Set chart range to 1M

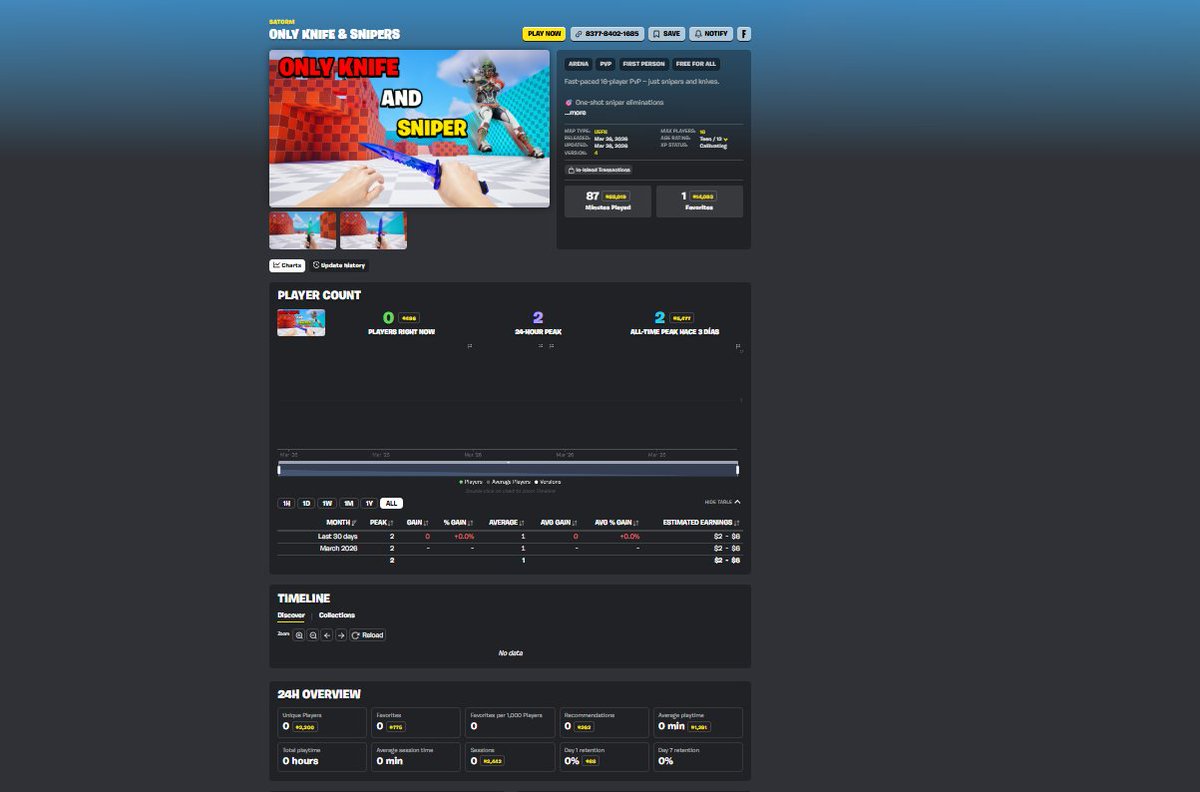(x=348, y=503)
